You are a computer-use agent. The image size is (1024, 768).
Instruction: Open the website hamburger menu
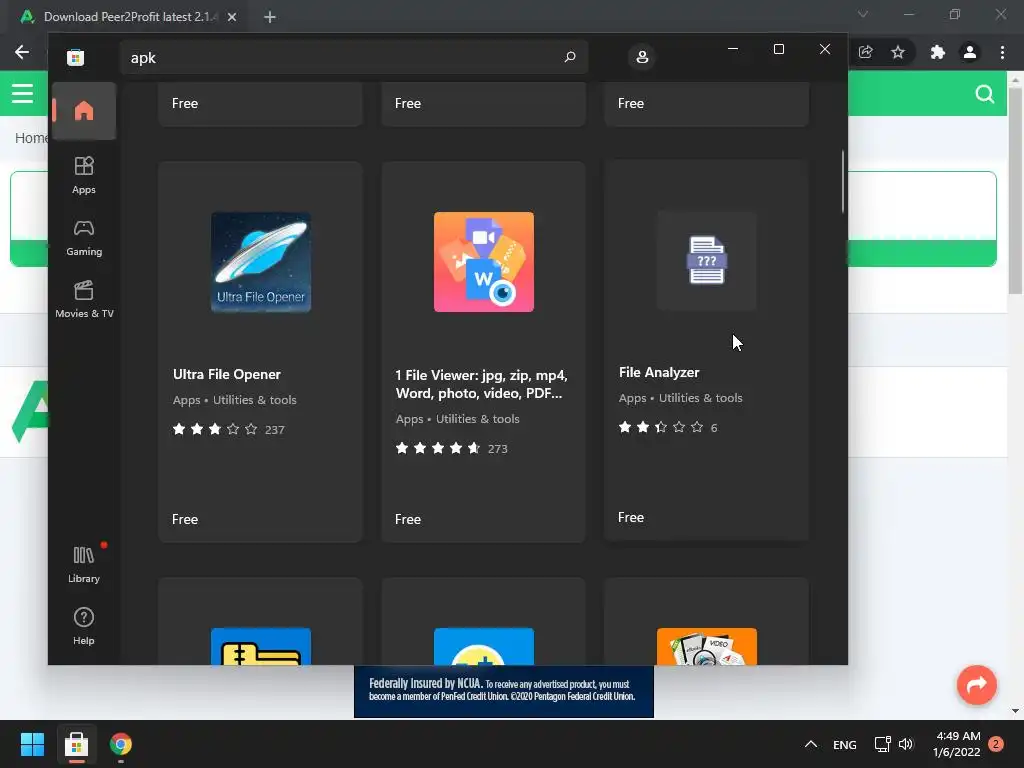[x=22, y=93]
